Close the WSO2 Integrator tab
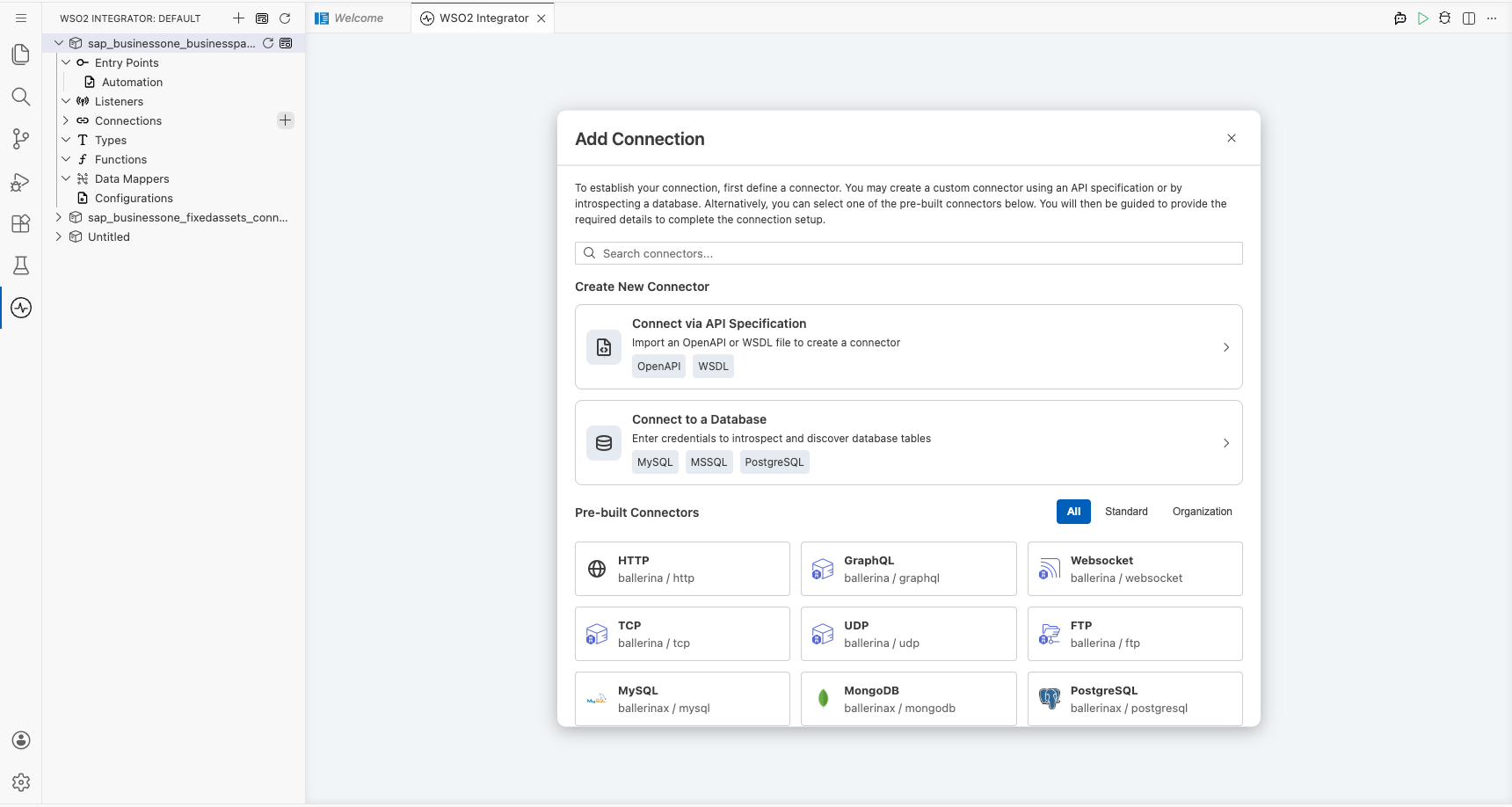 [x=542, y=18]
